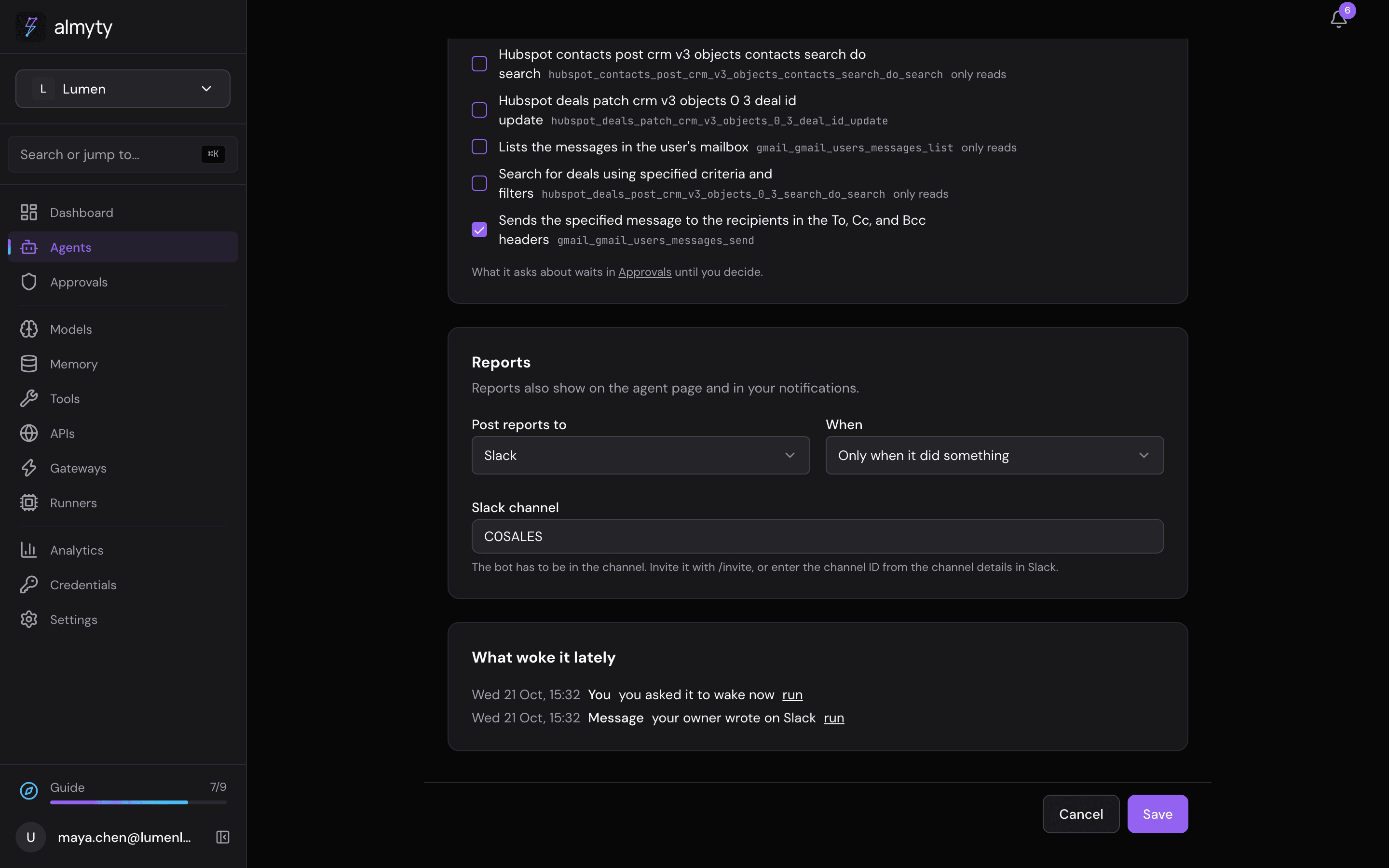Image resolution: width=1389 pixels, height=868 pixels.
Task: Click the Runners chip icon
Action: (x=29, y=503)
